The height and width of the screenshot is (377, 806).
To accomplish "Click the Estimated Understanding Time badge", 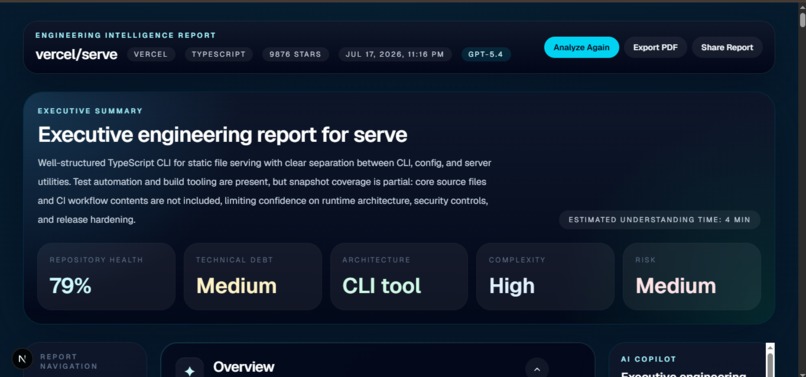I will click(x=660, y=220).
